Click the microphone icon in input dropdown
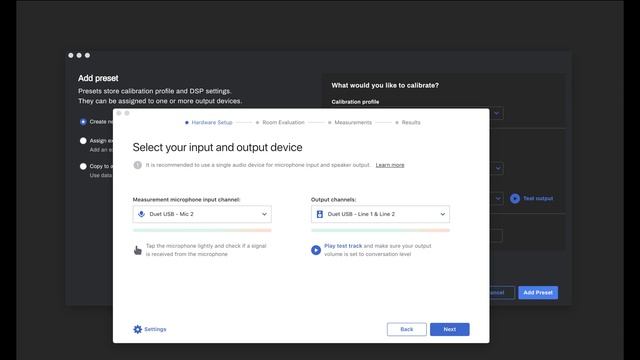The width and height of the screenshot is (640, 360). (141, 214)
